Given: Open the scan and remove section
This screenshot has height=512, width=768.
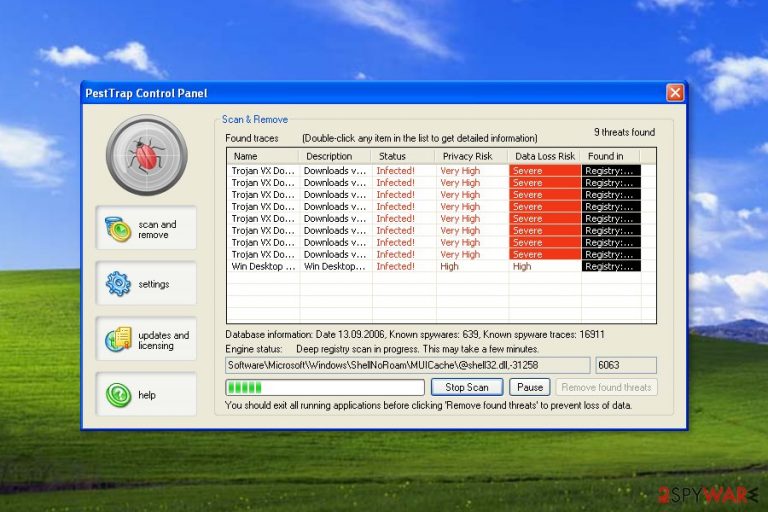Looking at the screenshot, I should [146, 229].
